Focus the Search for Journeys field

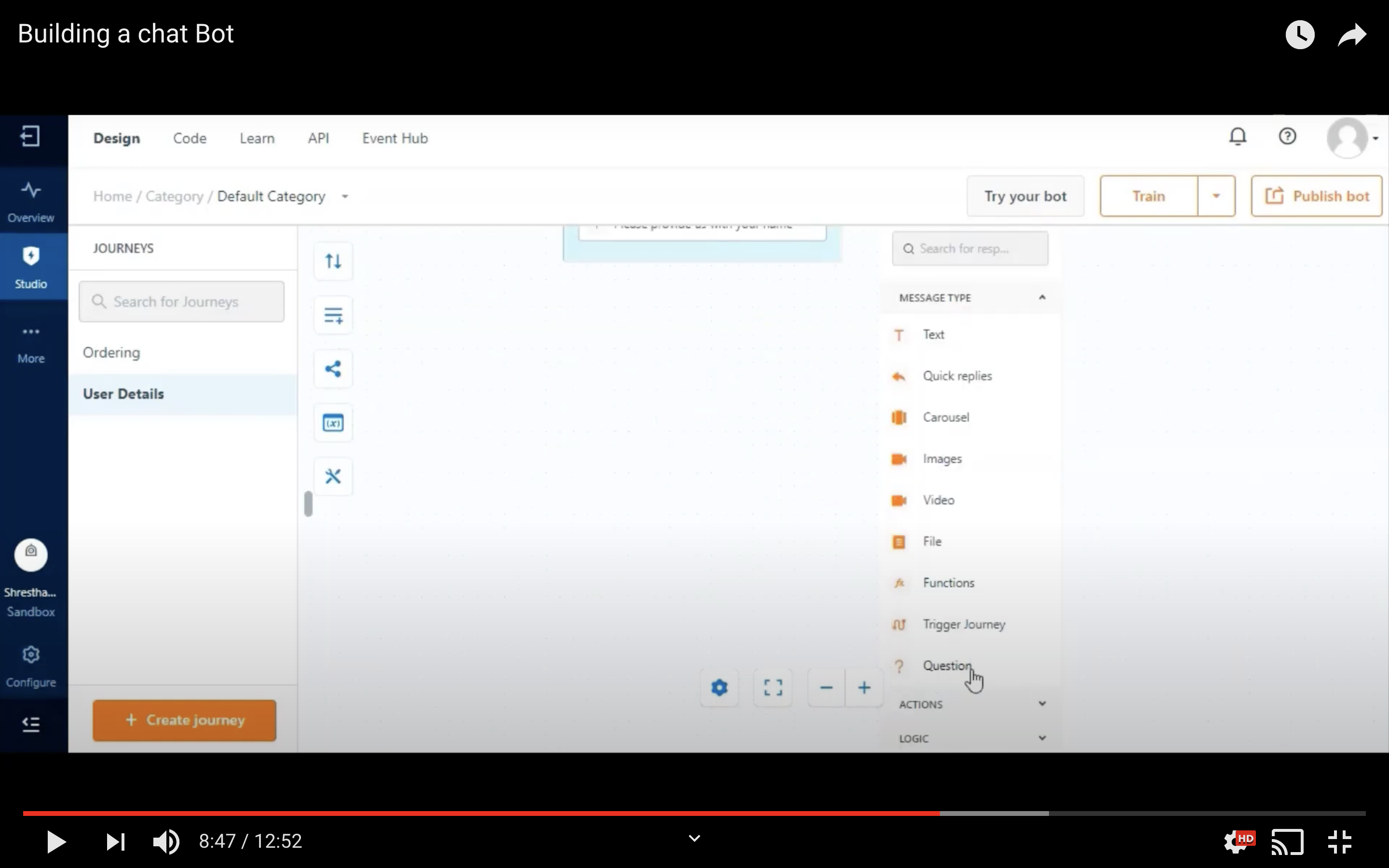(x=181, y=301)
